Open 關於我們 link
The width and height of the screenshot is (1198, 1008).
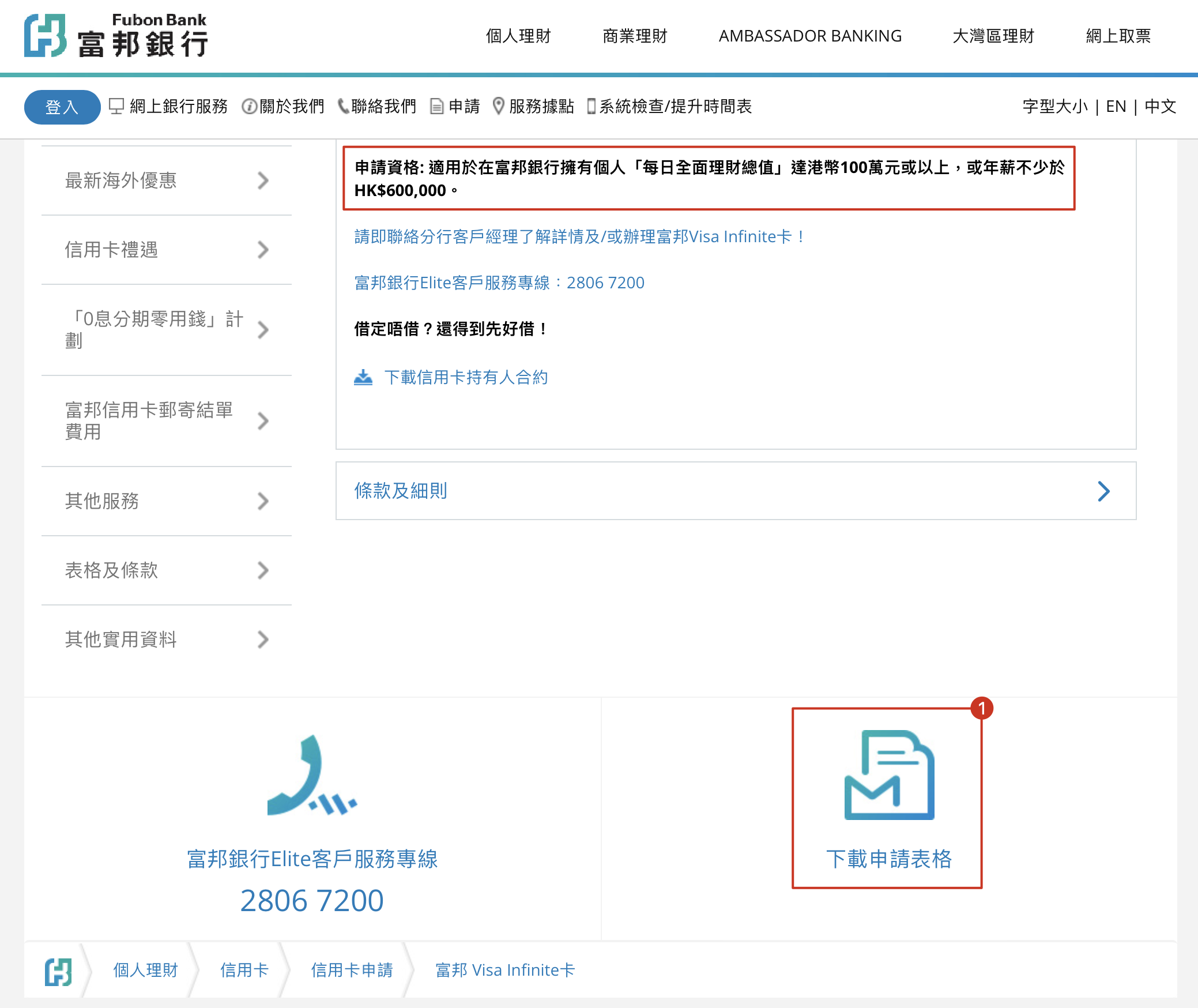[x=292, y=107]
